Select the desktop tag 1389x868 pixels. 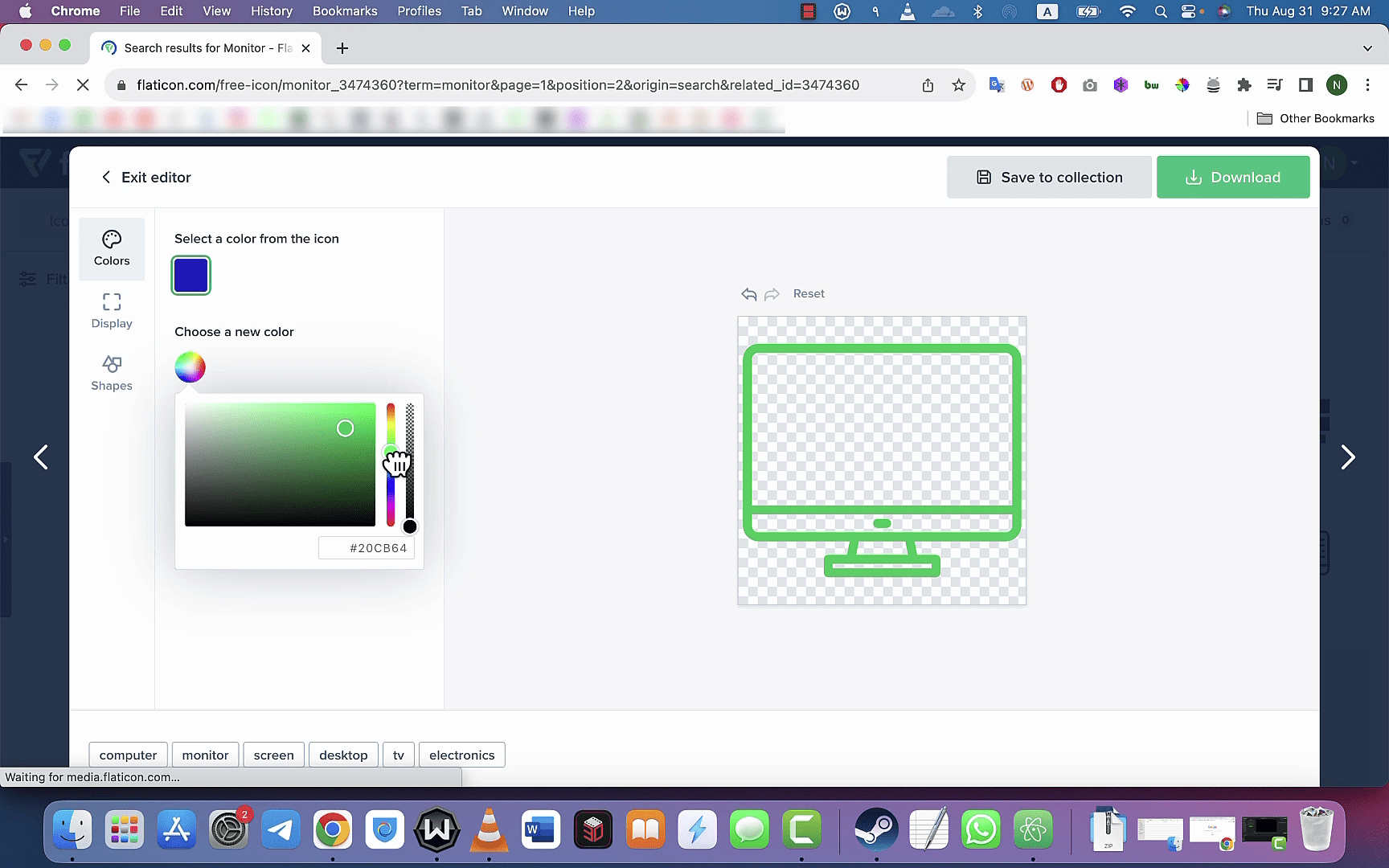click(343, 755)
